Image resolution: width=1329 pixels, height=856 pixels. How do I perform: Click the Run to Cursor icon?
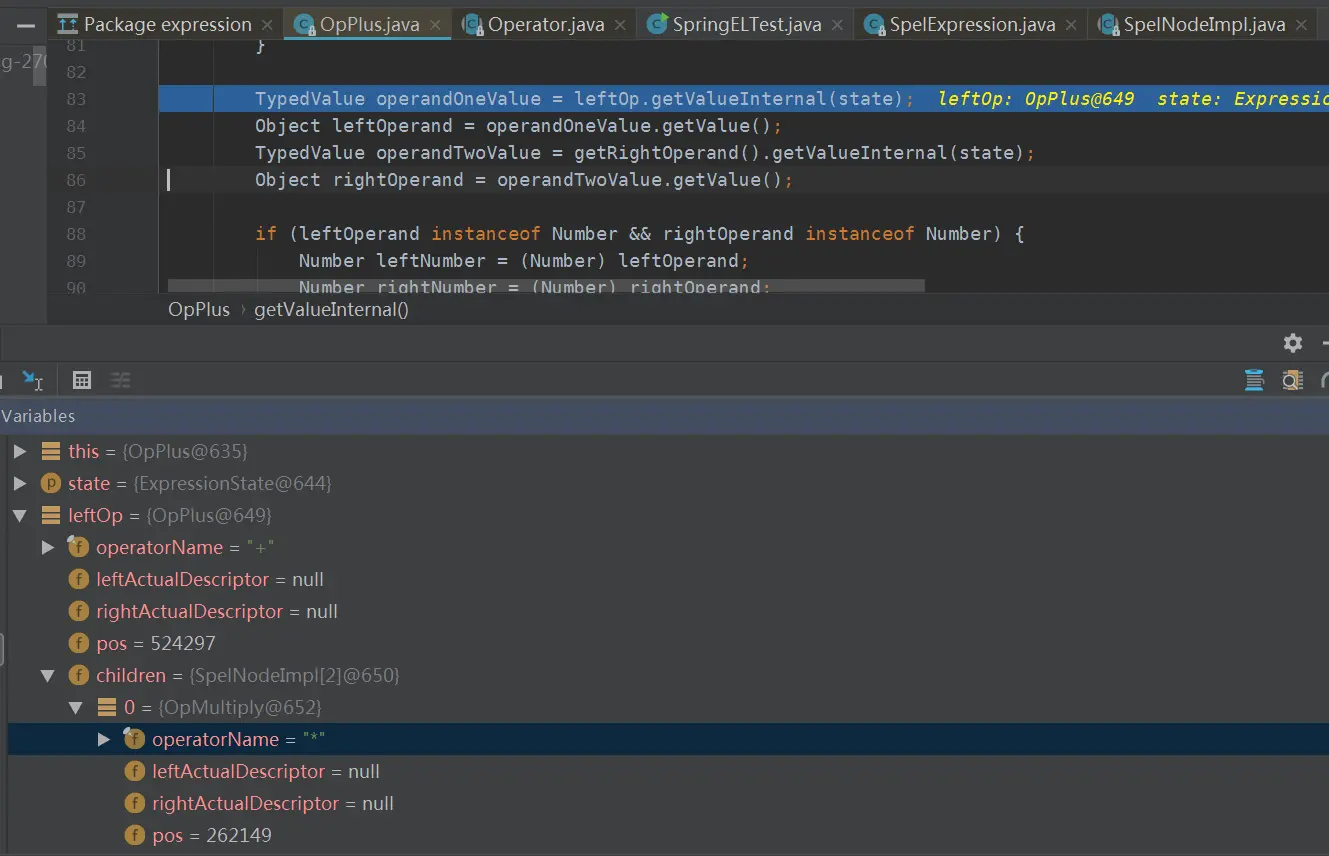(33, 380)
